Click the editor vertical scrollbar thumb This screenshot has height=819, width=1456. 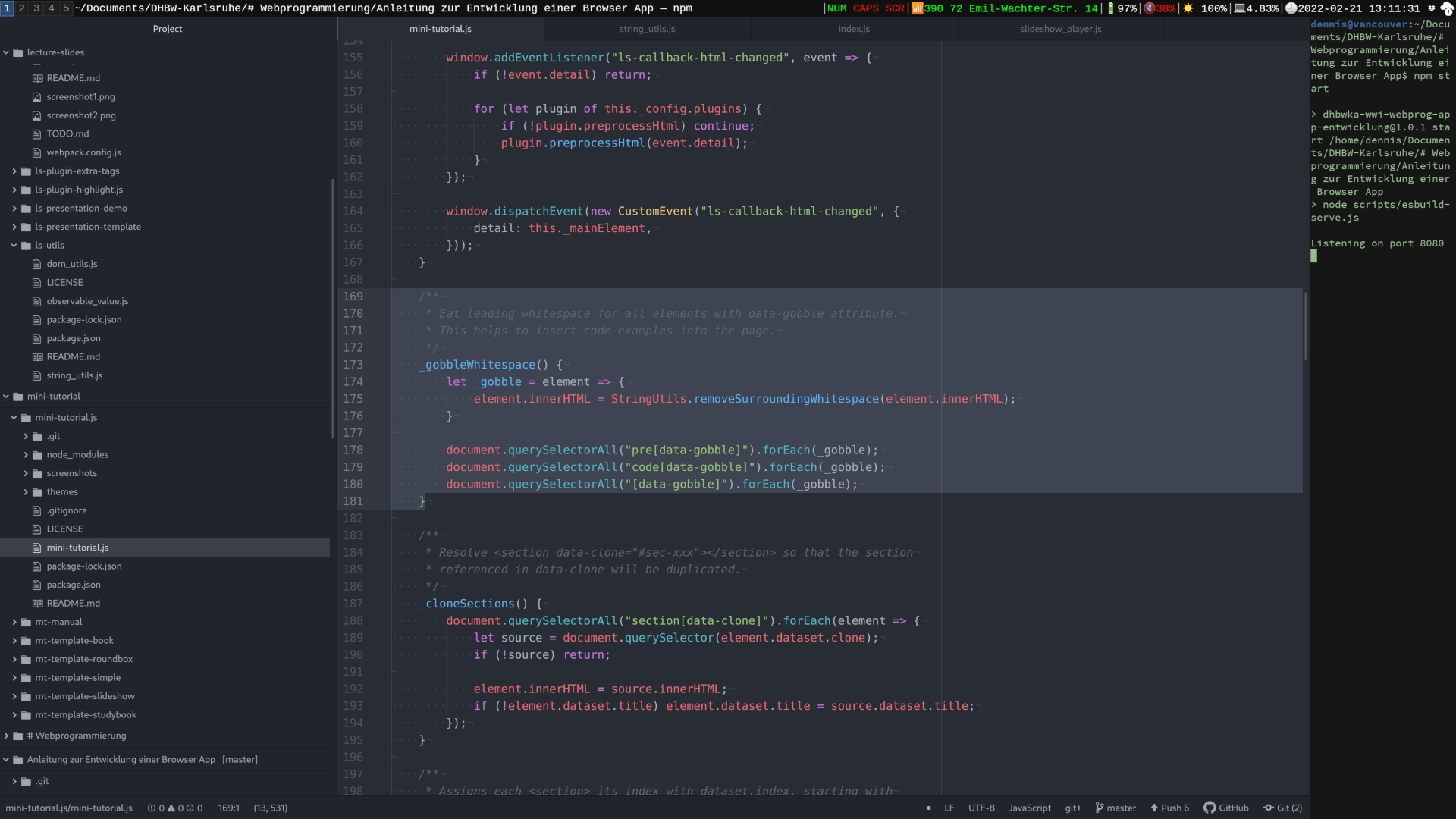pos(1305,326)
